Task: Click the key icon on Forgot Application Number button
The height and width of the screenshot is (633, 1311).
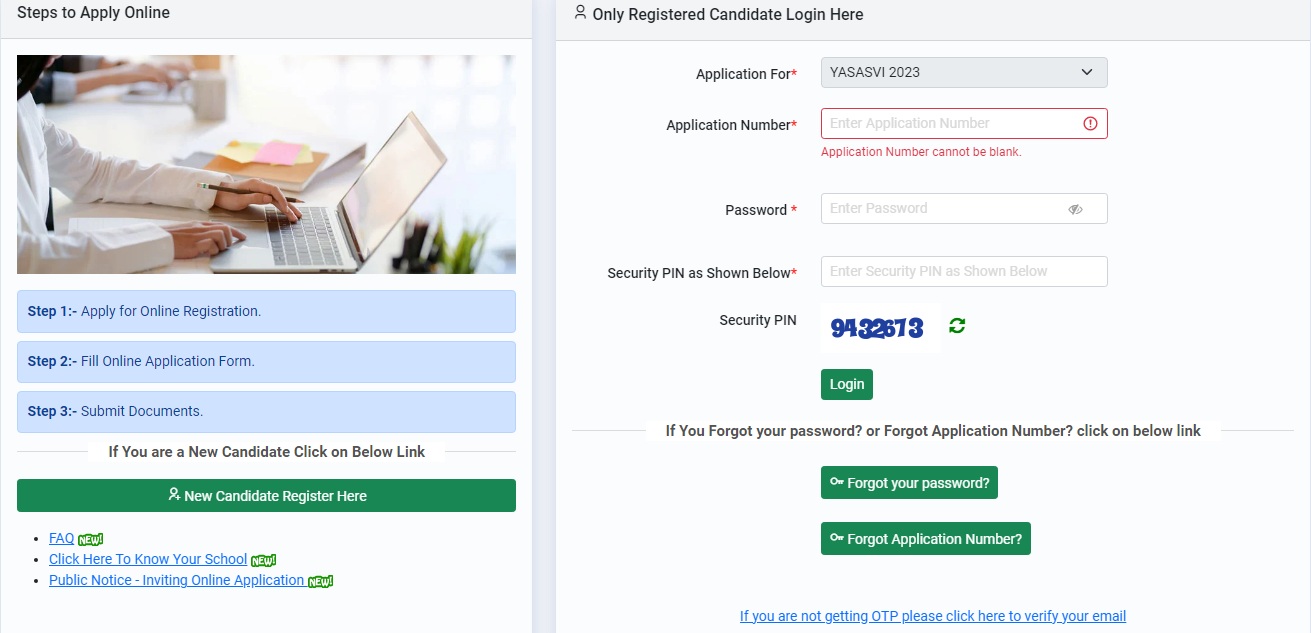Action: tap(835, 538)
